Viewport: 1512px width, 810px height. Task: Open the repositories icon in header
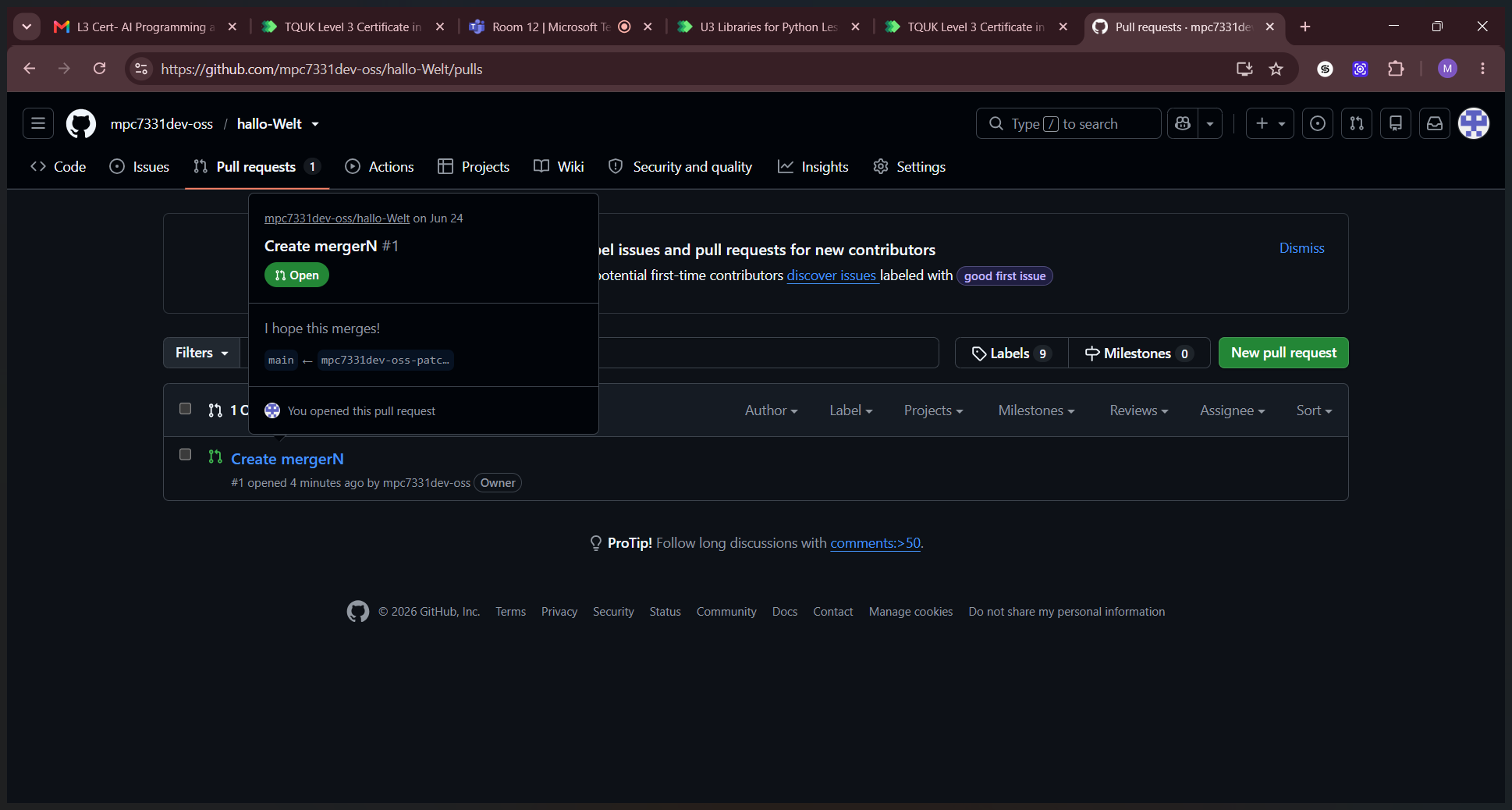tap(1396, 123)
